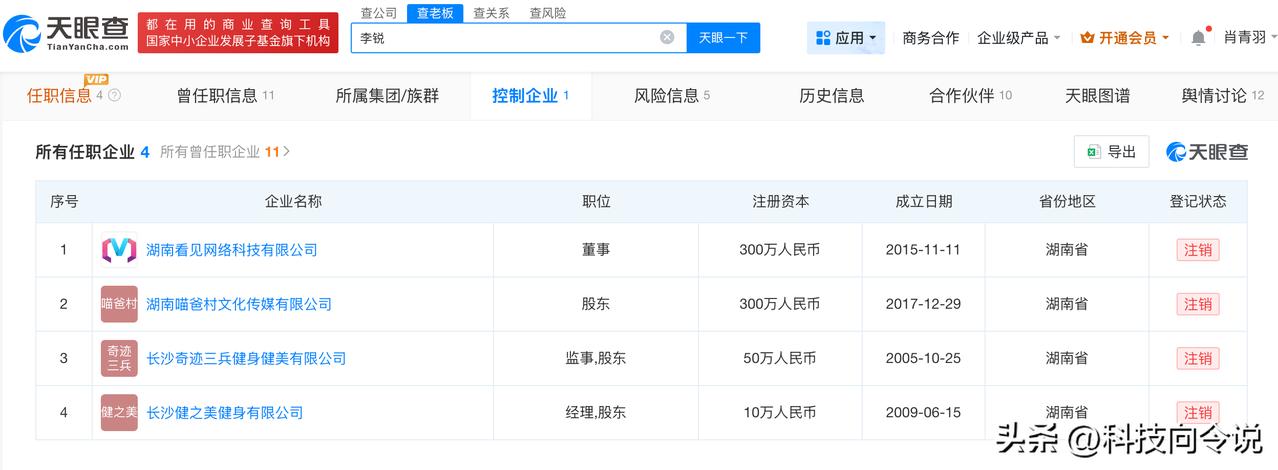Click the 导出 Excel export button
The height and width of the screenshot is (470, 1278).
coord(1111,152)
